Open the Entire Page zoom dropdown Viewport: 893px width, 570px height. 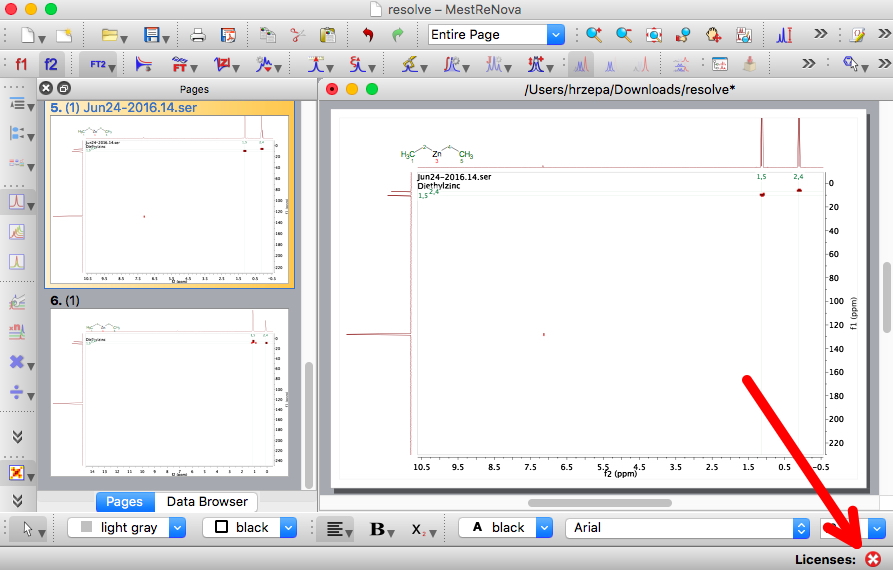[x=555, y=35]
